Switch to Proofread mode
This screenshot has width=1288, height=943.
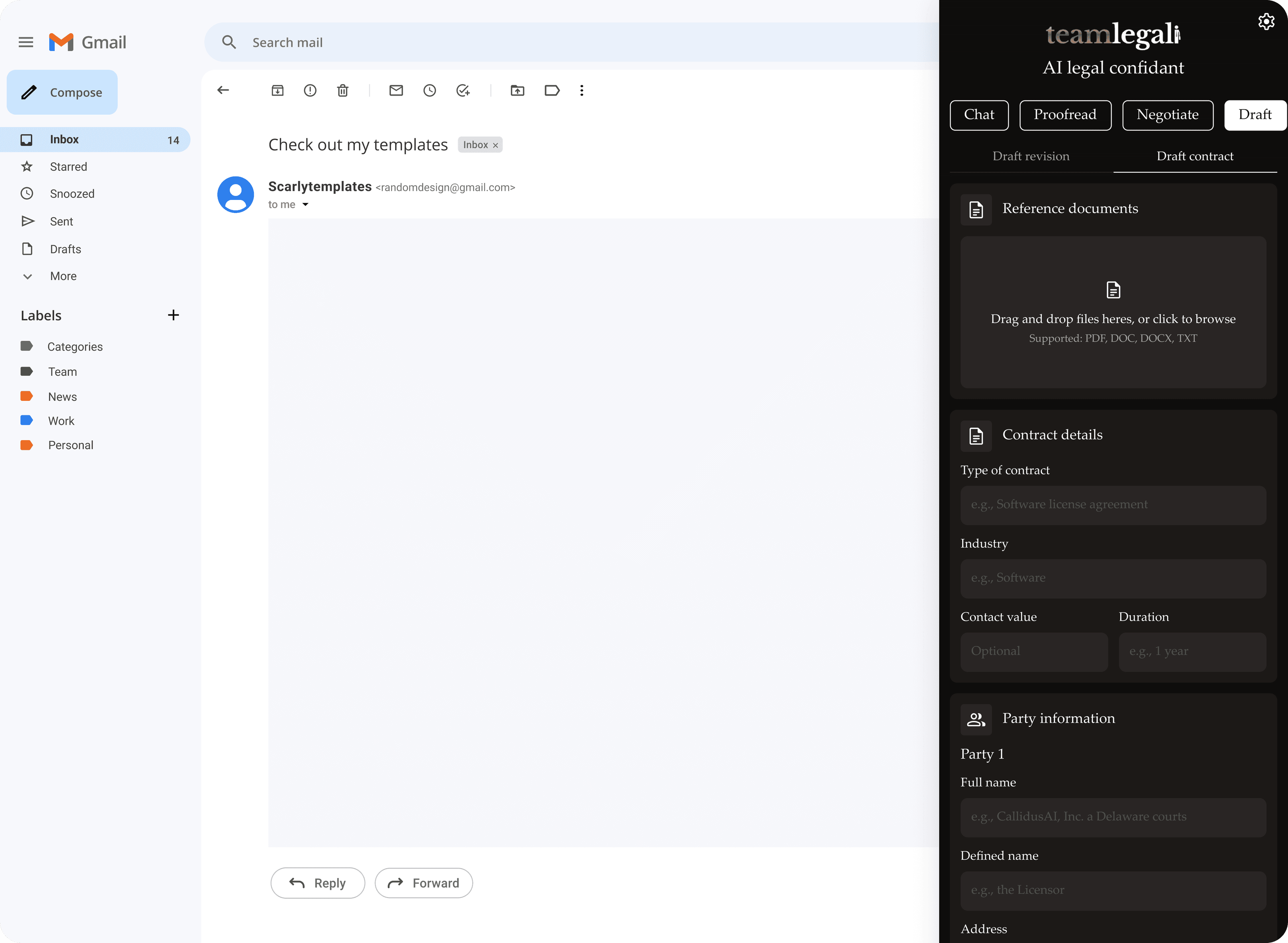1065,115
